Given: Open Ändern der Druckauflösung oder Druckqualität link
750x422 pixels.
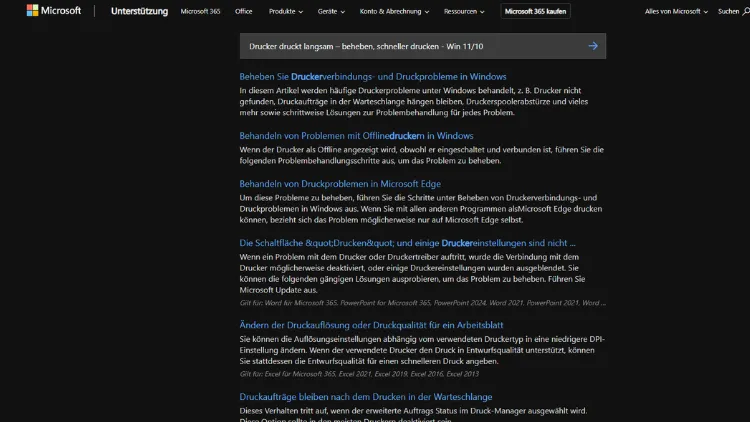Looking at the screenshot, I should pos(371,325).
